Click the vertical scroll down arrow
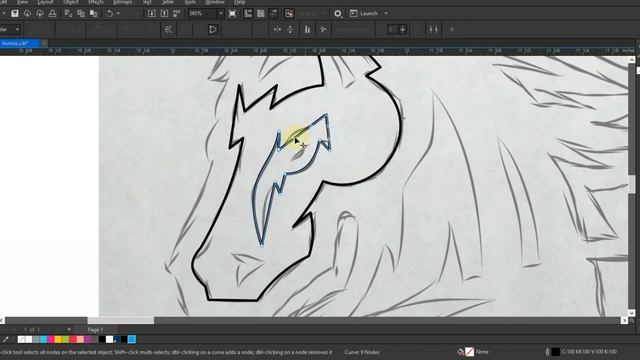This screenshot has height=360, width=640. 632,313
